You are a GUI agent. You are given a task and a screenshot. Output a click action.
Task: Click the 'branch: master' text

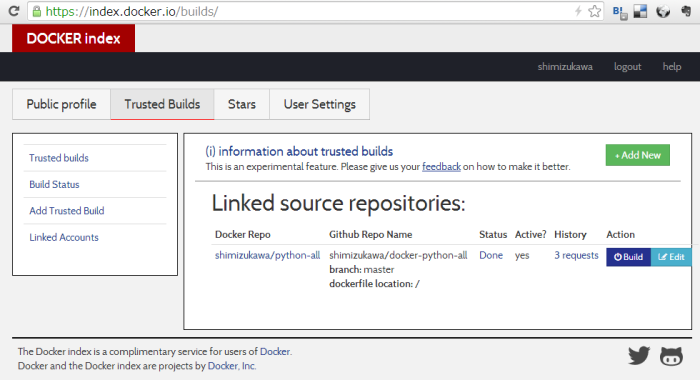tap(362, 269)
